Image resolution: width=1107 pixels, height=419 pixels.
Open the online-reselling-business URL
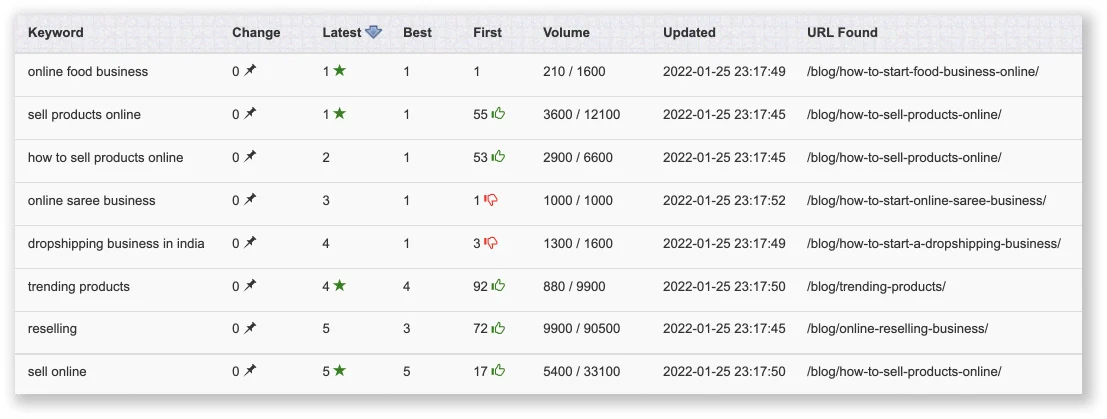click(897, 328)
